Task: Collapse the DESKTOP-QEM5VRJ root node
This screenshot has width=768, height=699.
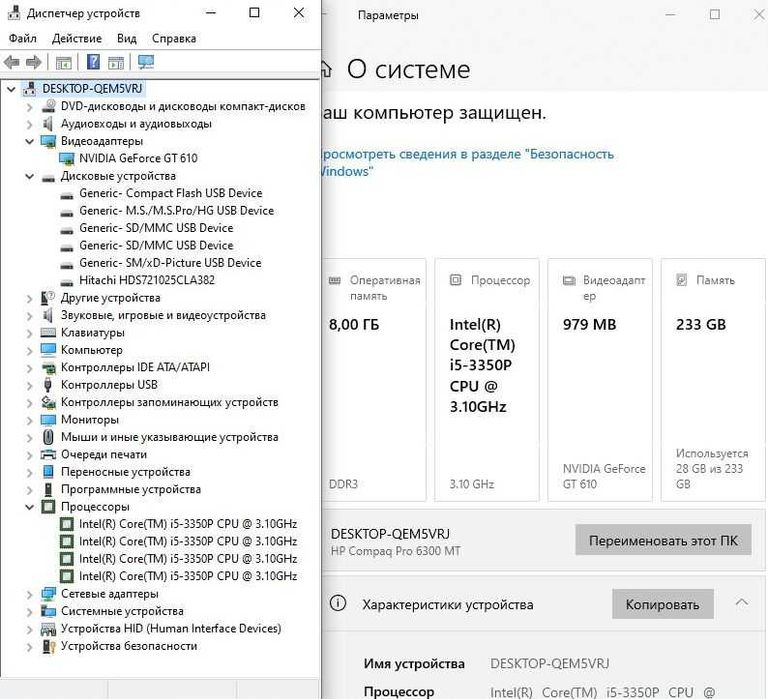Action: (11, 89)
